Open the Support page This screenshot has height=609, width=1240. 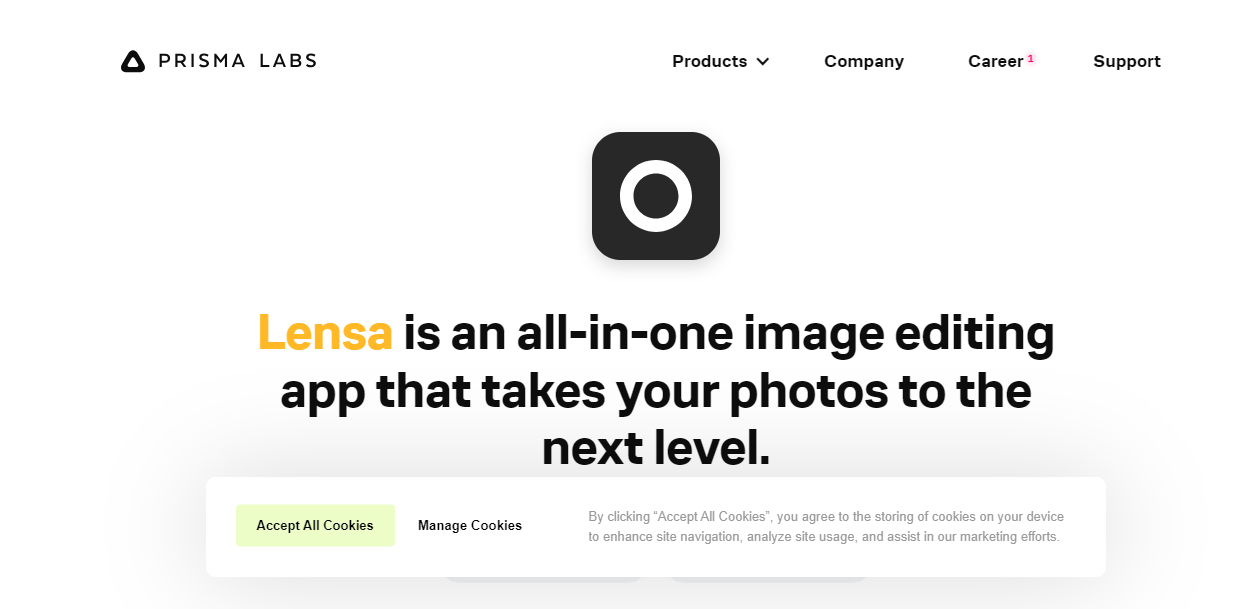tap(1127, 61)
